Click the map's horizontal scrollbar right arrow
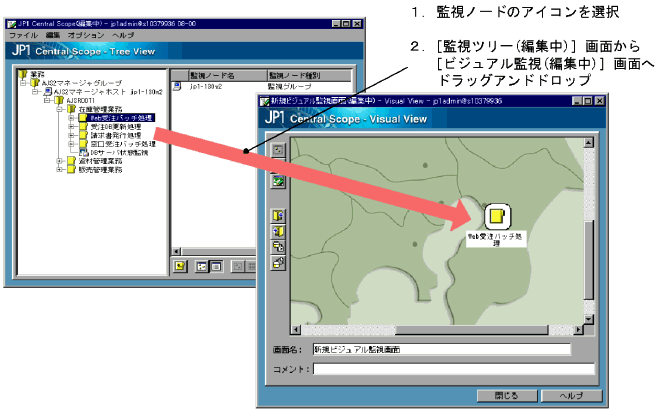The height and width of the screenshot is (411, 668). (578, 330)
